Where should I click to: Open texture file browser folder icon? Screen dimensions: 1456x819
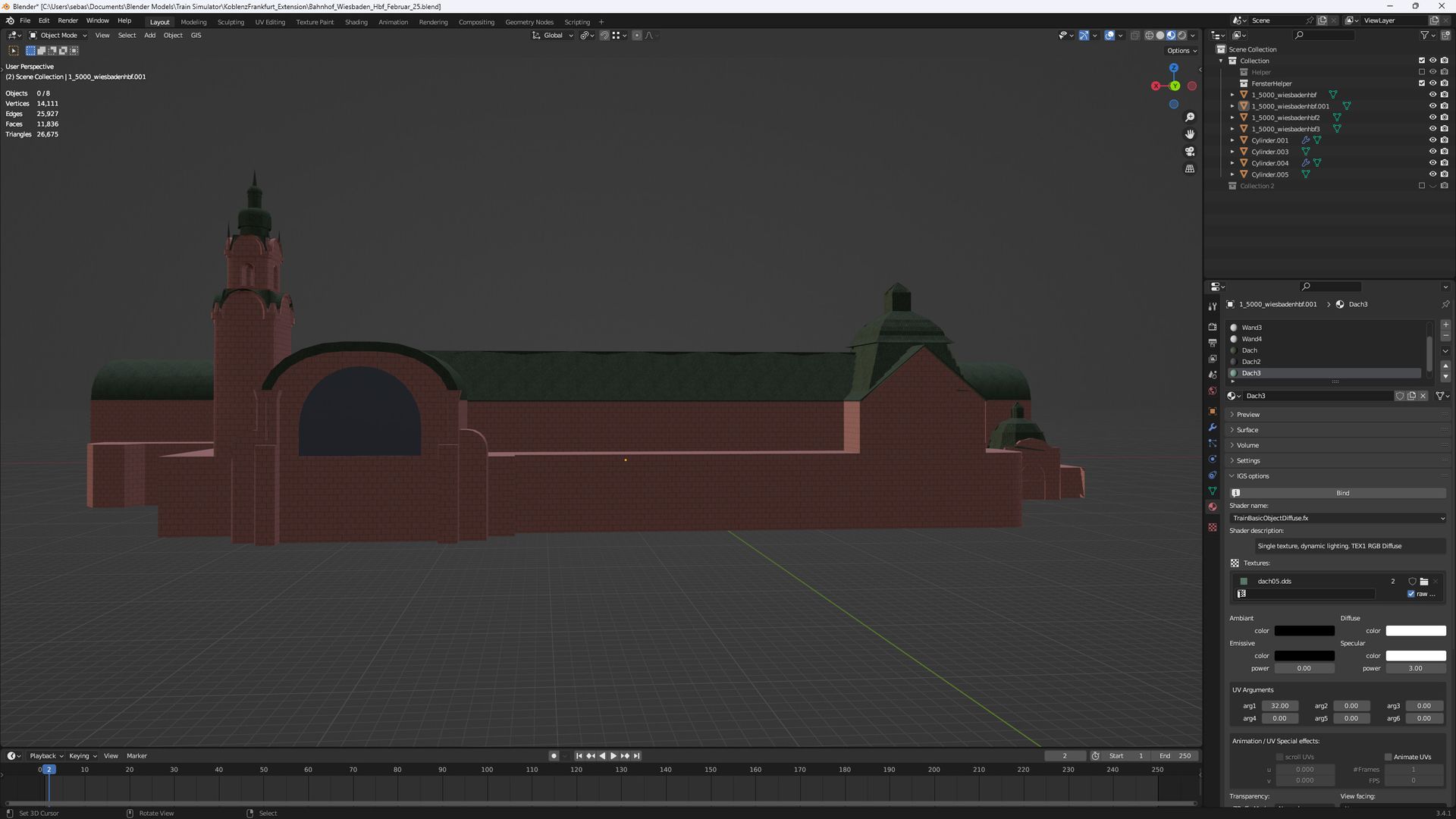pos(1424,582)
